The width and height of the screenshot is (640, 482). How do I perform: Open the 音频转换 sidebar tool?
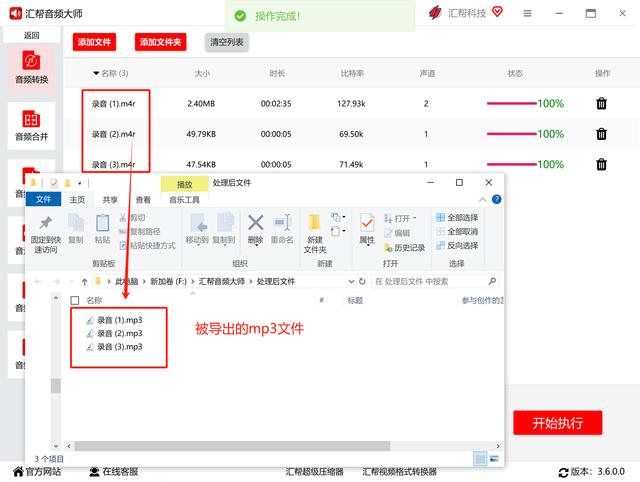(31, 68)
